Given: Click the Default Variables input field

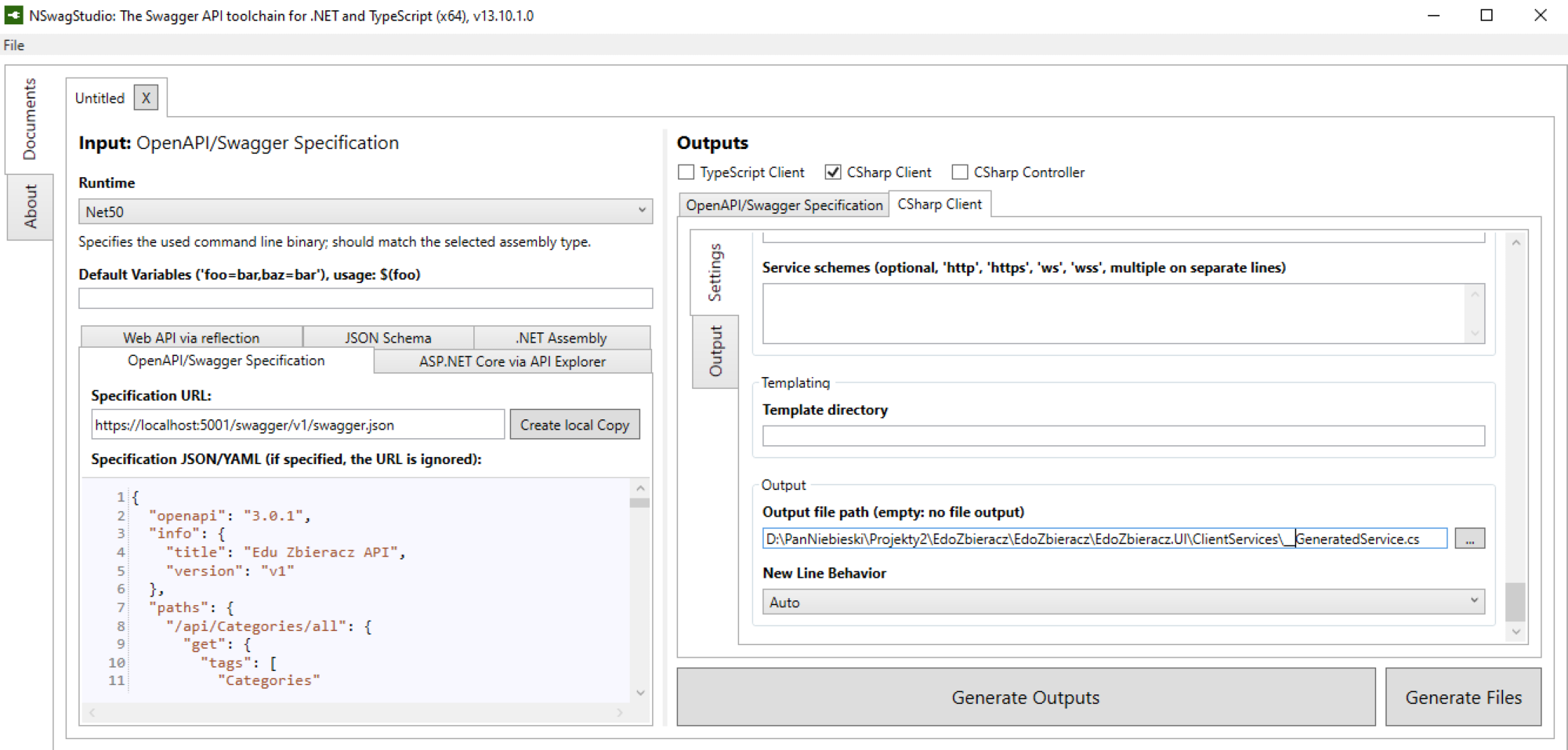Looking at the screenshot, I should [x=365, y=298].
